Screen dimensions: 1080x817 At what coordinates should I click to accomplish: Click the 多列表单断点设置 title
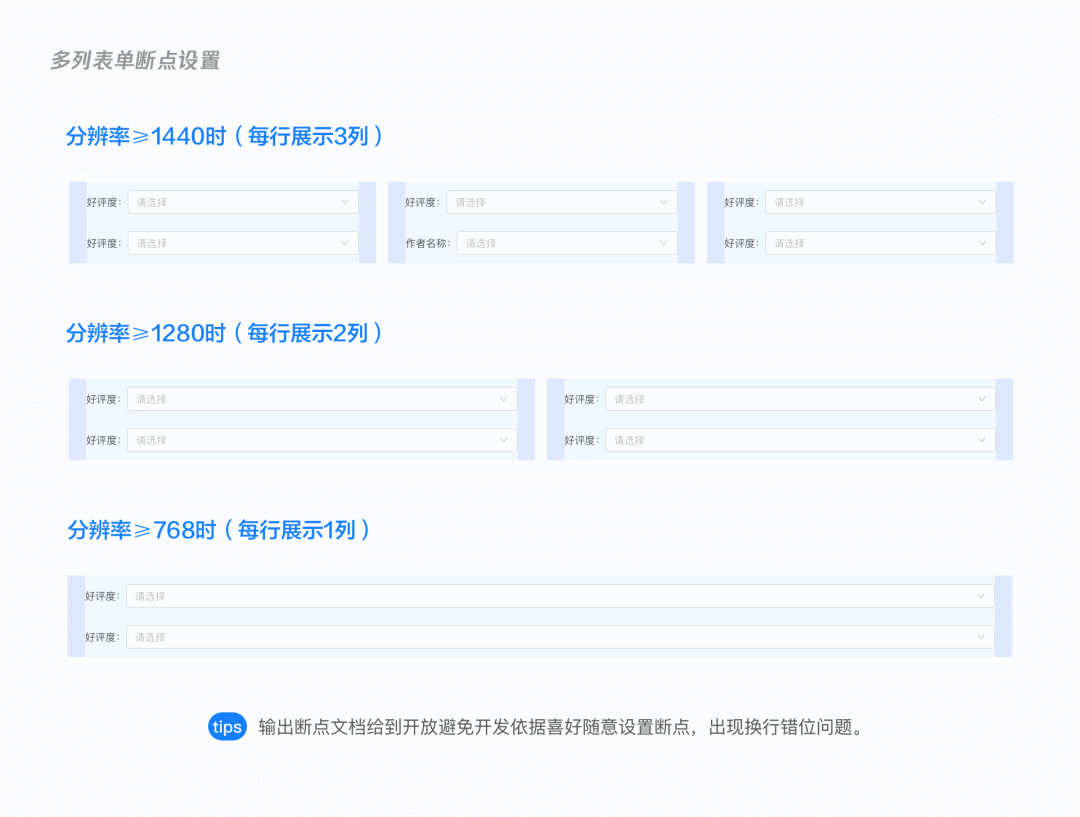coord(135,61)
